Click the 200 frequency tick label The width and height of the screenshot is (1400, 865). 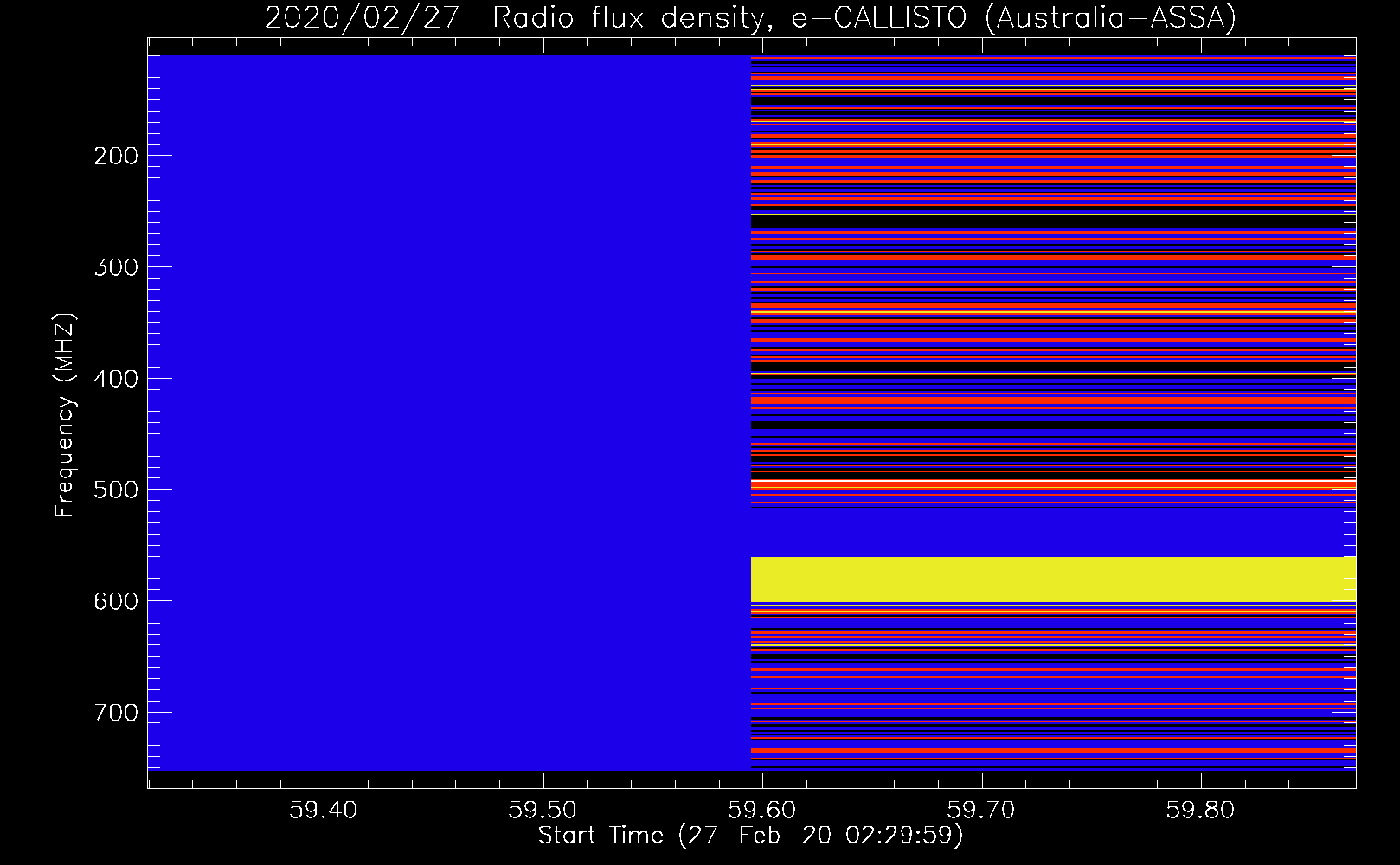click(116, 156)
